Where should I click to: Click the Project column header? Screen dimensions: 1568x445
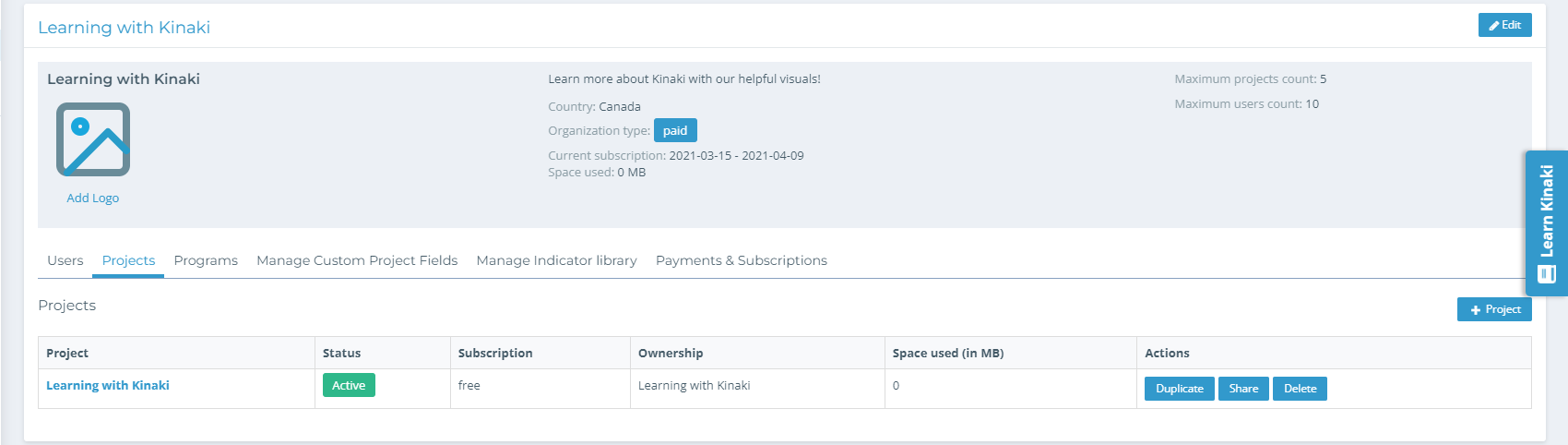pos(67,353)
